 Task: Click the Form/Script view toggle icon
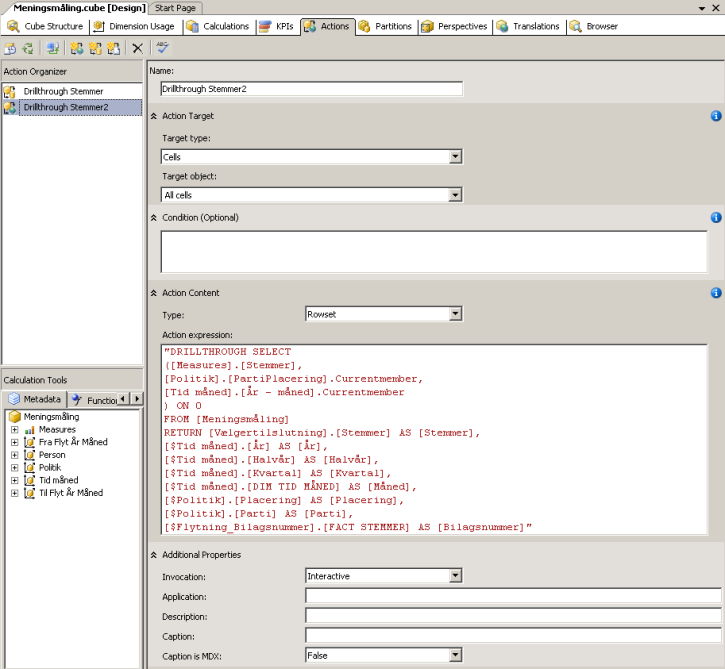(53, 48)
